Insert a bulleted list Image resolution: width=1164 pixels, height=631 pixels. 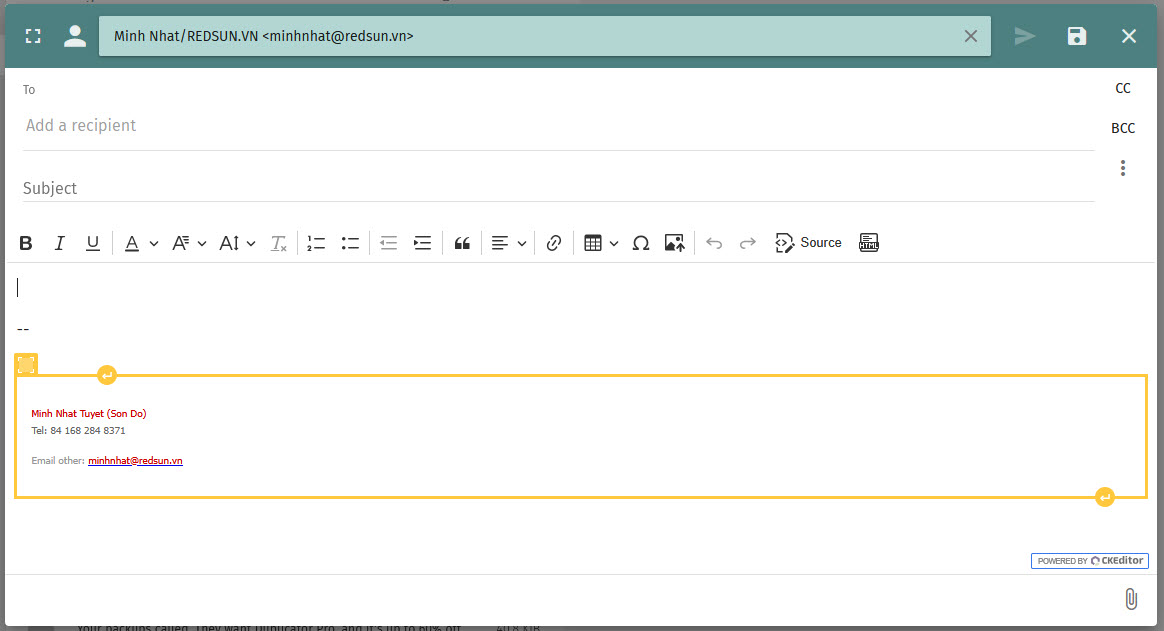click(x=350, y=243)
